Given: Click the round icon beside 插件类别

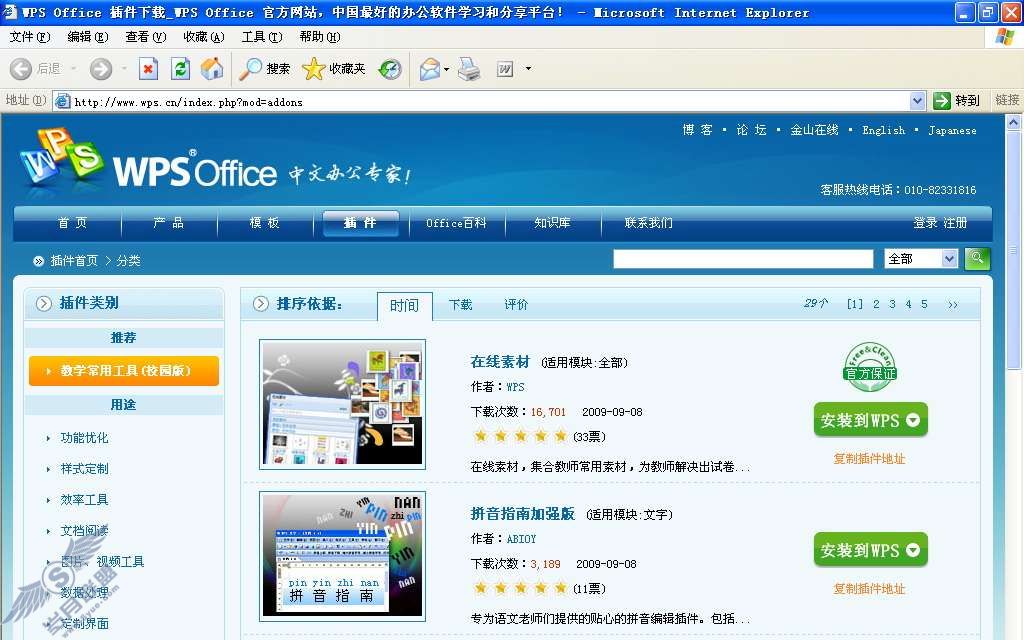Looking at the screenshot, I should [x=43, y=304].
